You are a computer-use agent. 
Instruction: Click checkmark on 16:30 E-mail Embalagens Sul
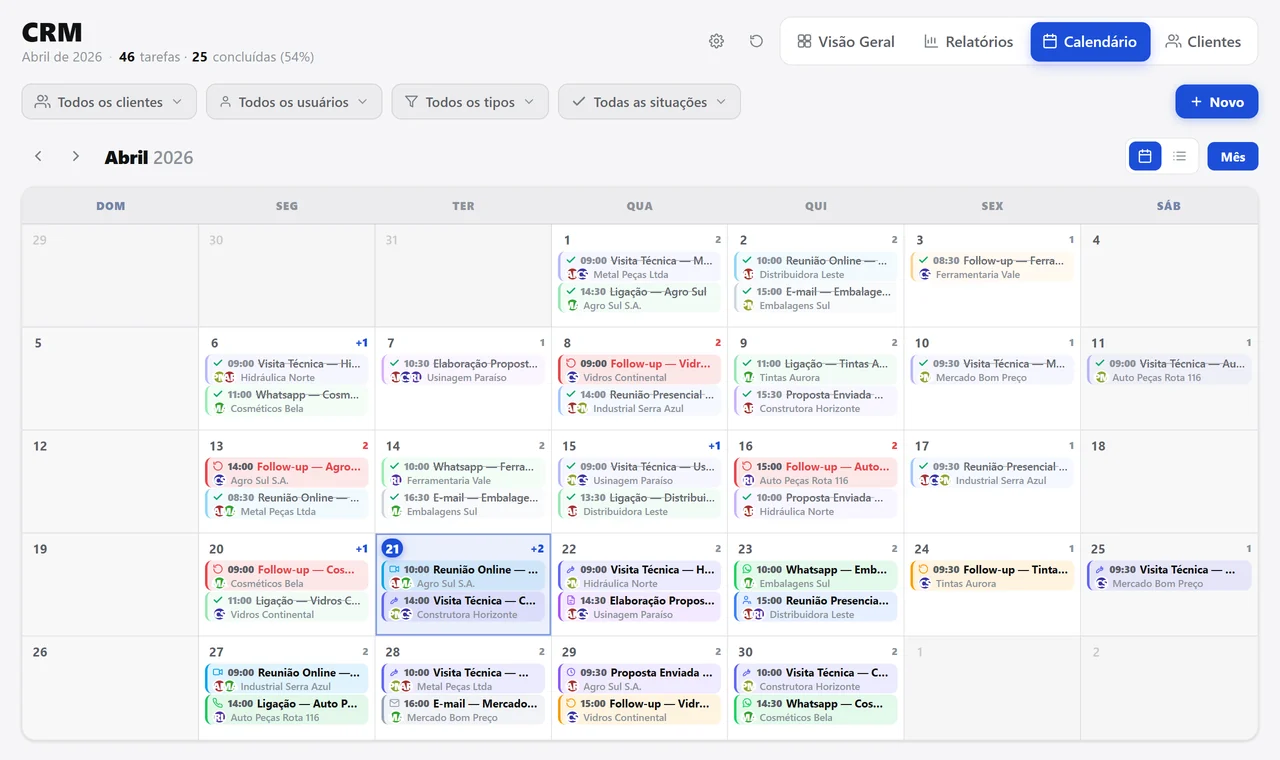tap(395, 498)
